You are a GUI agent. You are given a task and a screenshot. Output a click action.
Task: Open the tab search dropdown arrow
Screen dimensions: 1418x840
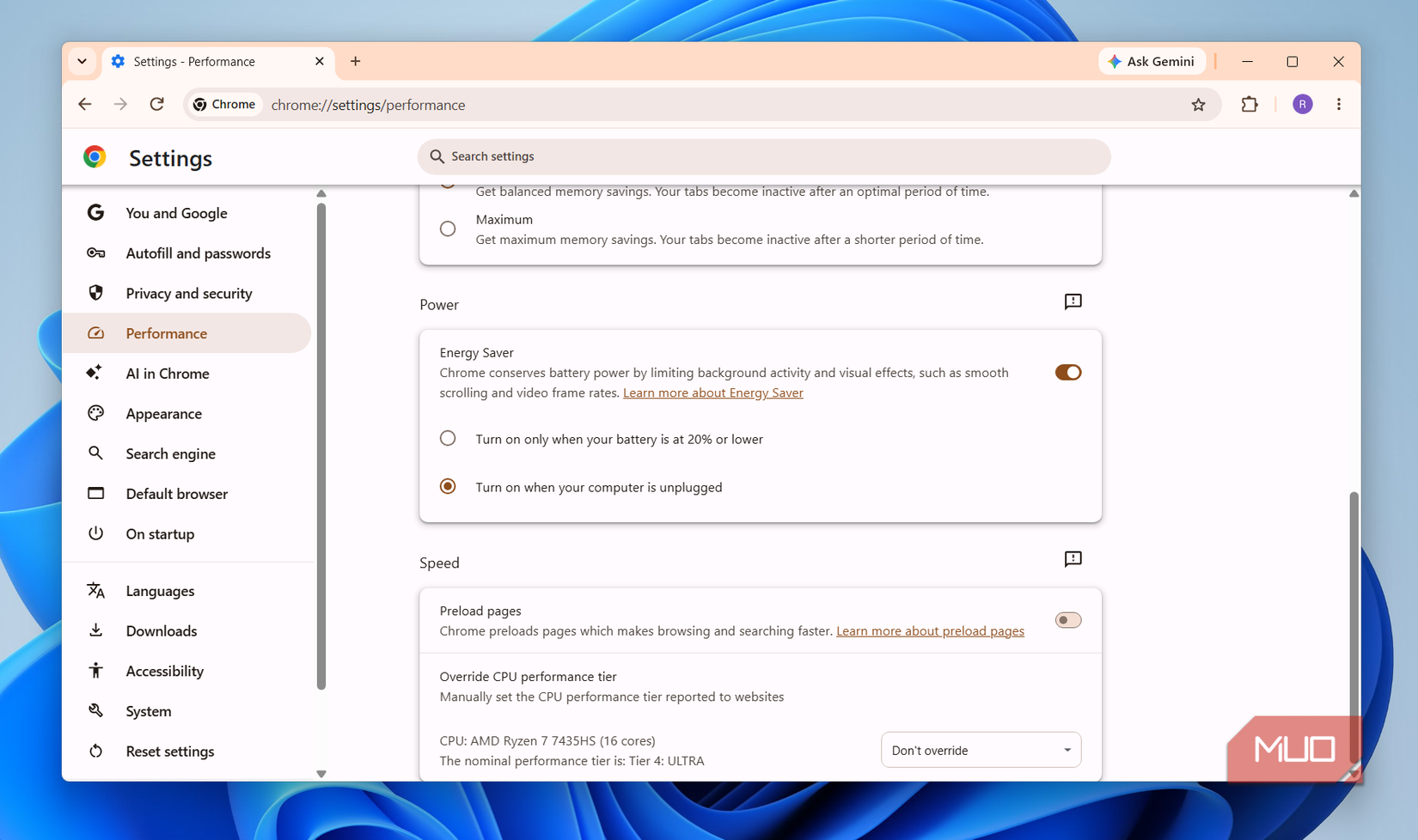click(82, 62)
